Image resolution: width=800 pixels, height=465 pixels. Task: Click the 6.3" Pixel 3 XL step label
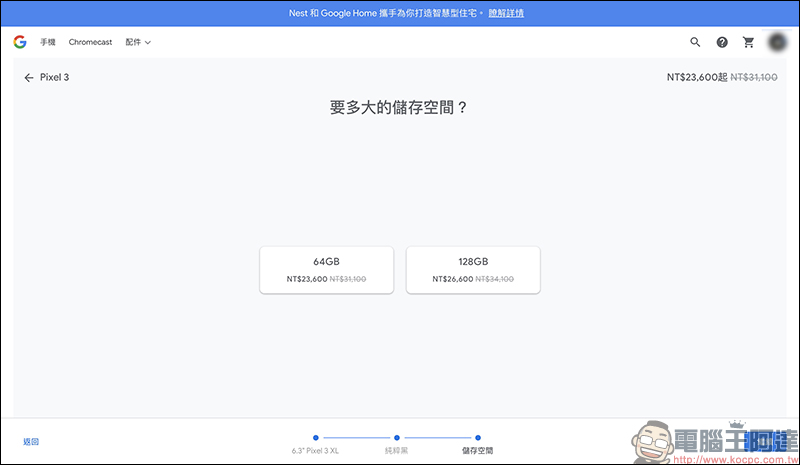tap(315, 451)
